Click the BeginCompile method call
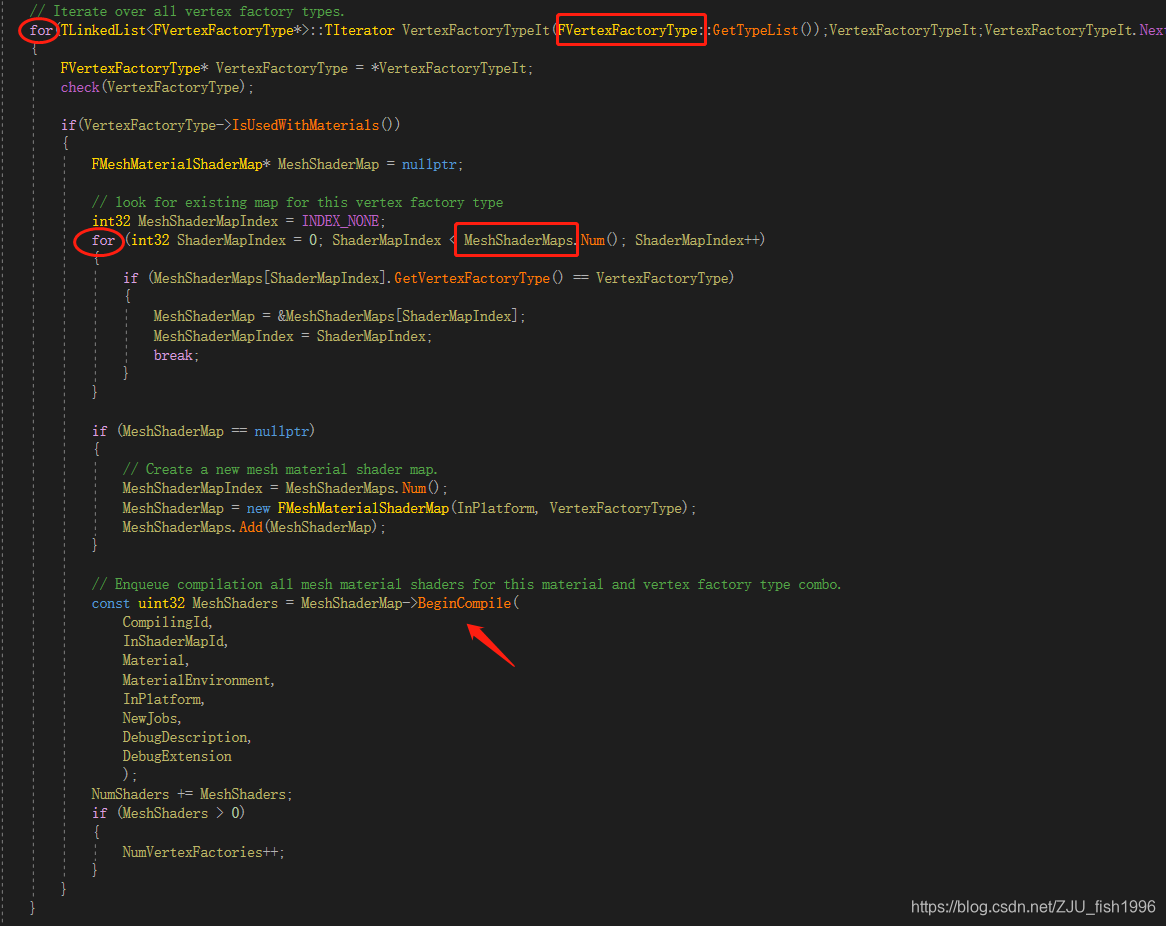 click(464, 603)
